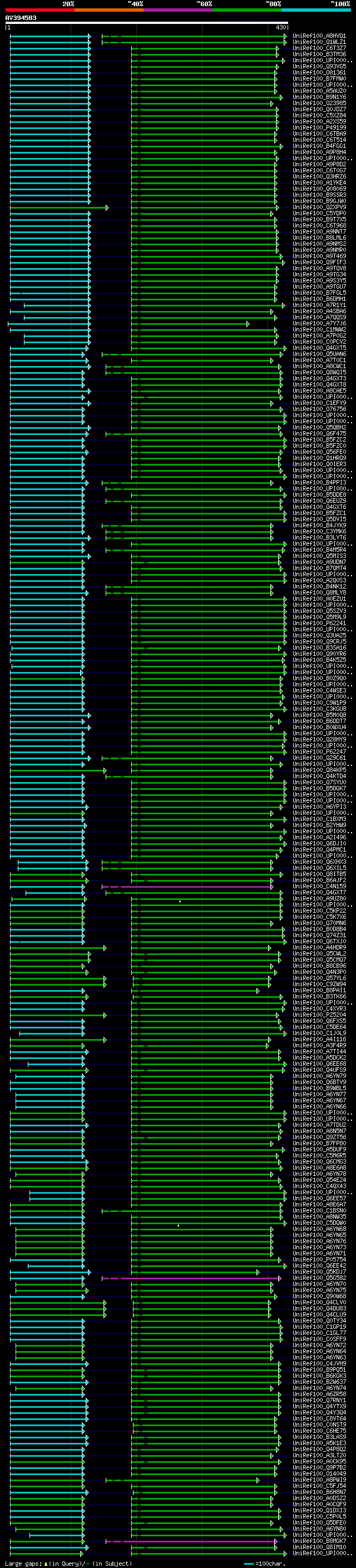Select the UniRef100_C6T514 label
The height and width of the screenshot is (1568, 356).
pos(319,140)
